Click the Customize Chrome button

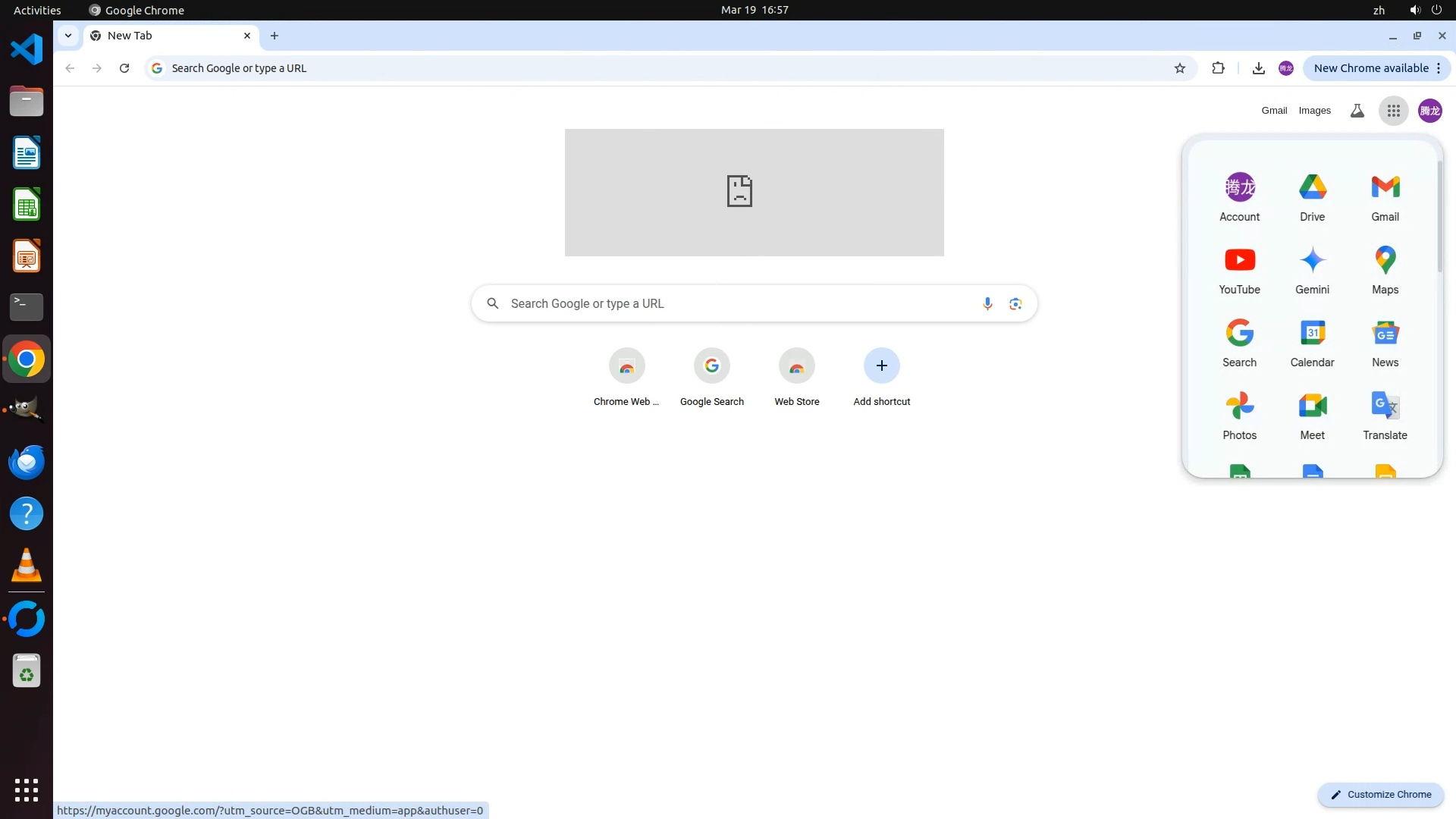click(1380, 794)
